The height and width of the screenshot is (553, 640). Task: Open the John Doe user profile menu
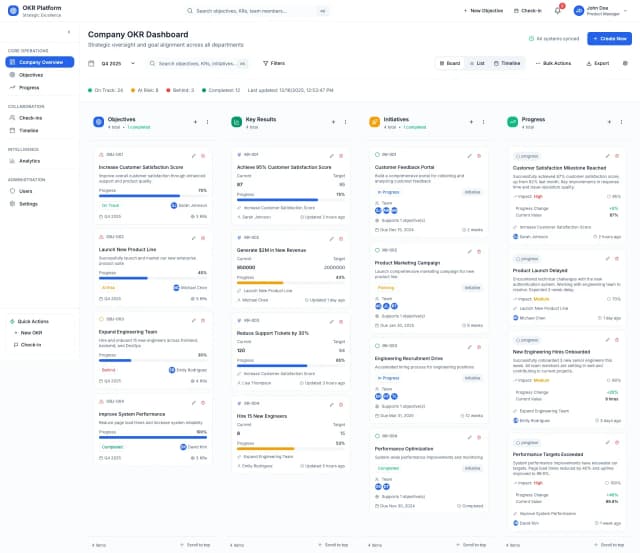600,10
